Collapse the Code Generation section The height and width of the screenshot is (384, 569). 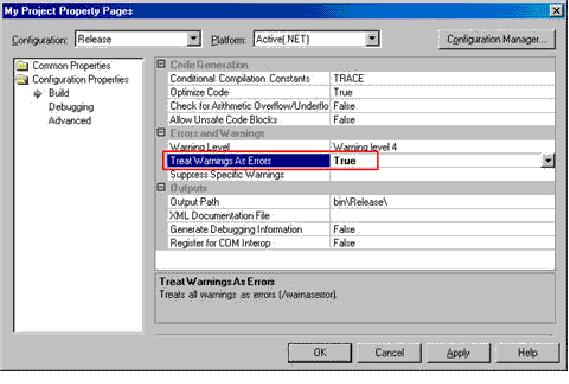[x=161, y=64]
